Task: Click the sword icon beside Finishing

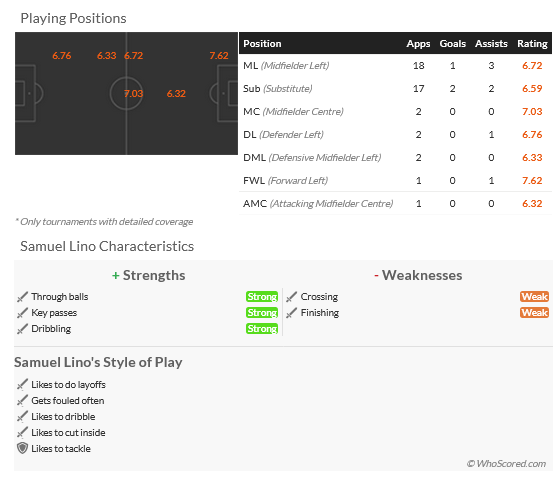Action: point(291,313)
